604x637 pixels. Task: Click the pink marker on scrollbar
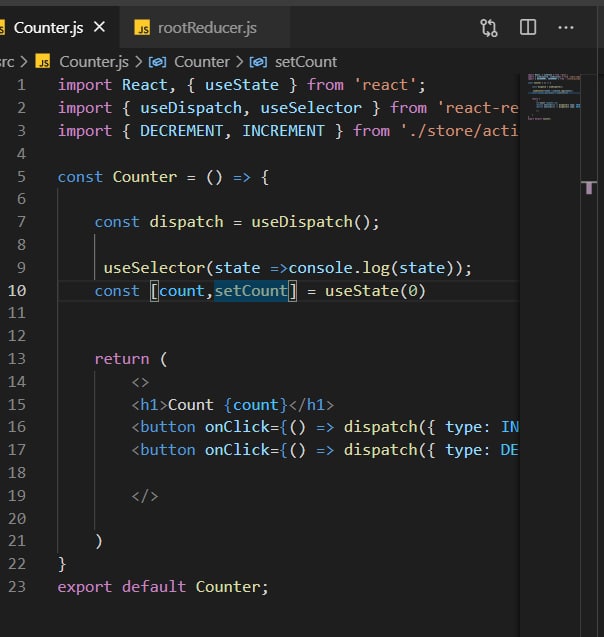[589, 187]
